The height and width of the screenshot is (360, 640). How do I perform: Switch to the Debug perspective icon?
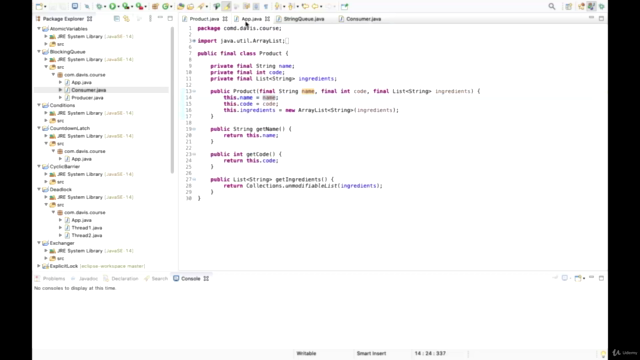(x=601, y=7)
